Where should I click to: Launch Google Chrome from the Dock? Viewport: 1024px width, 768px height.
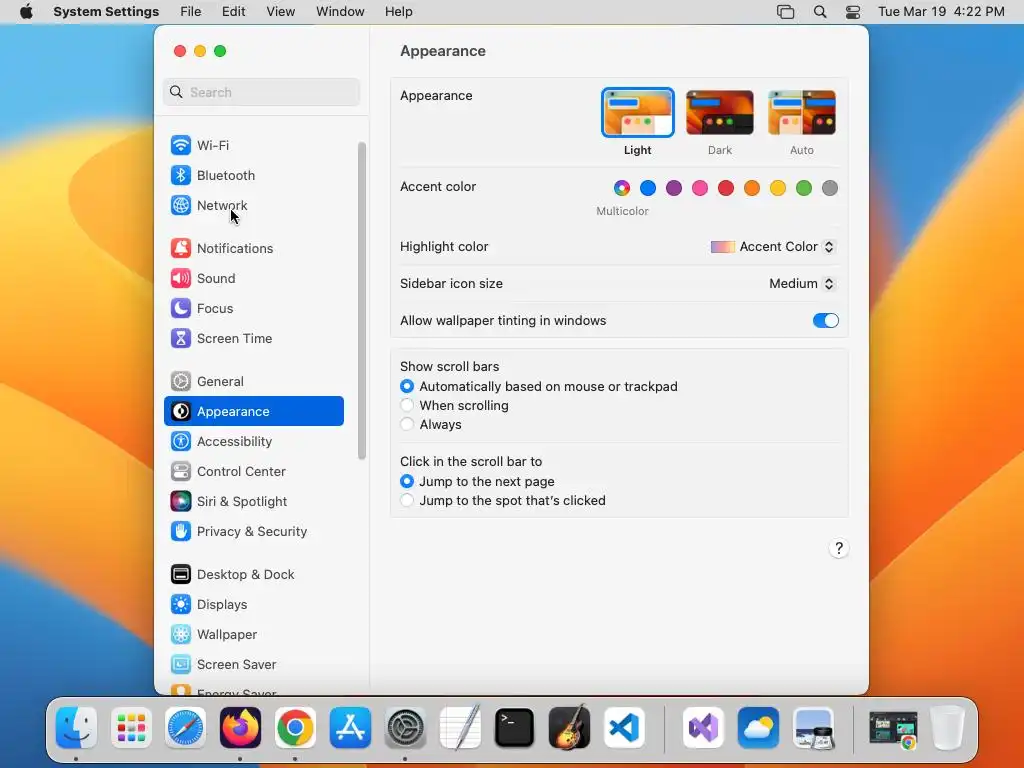(x=295, y=728)
